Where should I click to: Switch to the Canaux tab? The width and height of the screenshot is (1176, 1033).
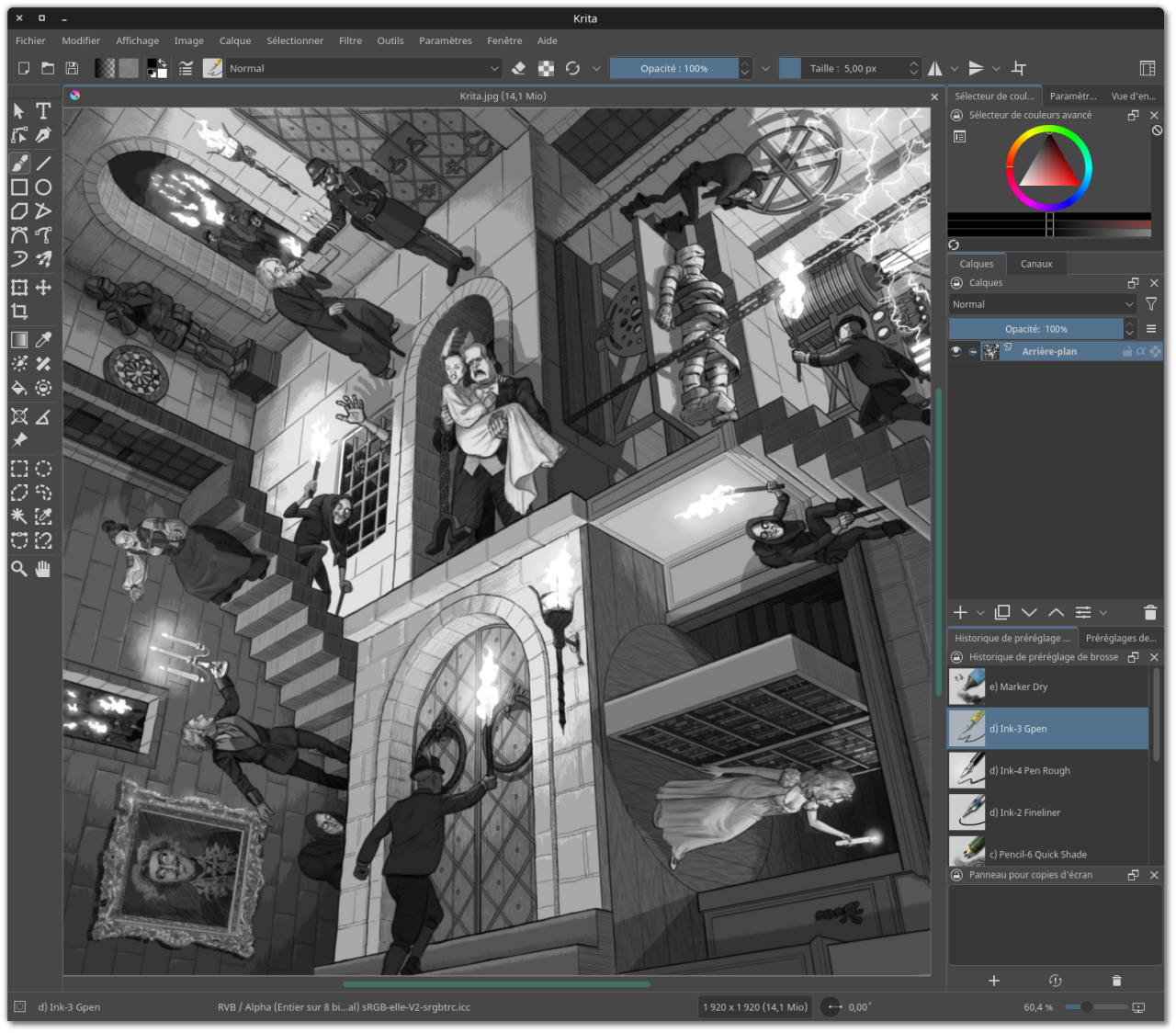(x=1035, y=264)
